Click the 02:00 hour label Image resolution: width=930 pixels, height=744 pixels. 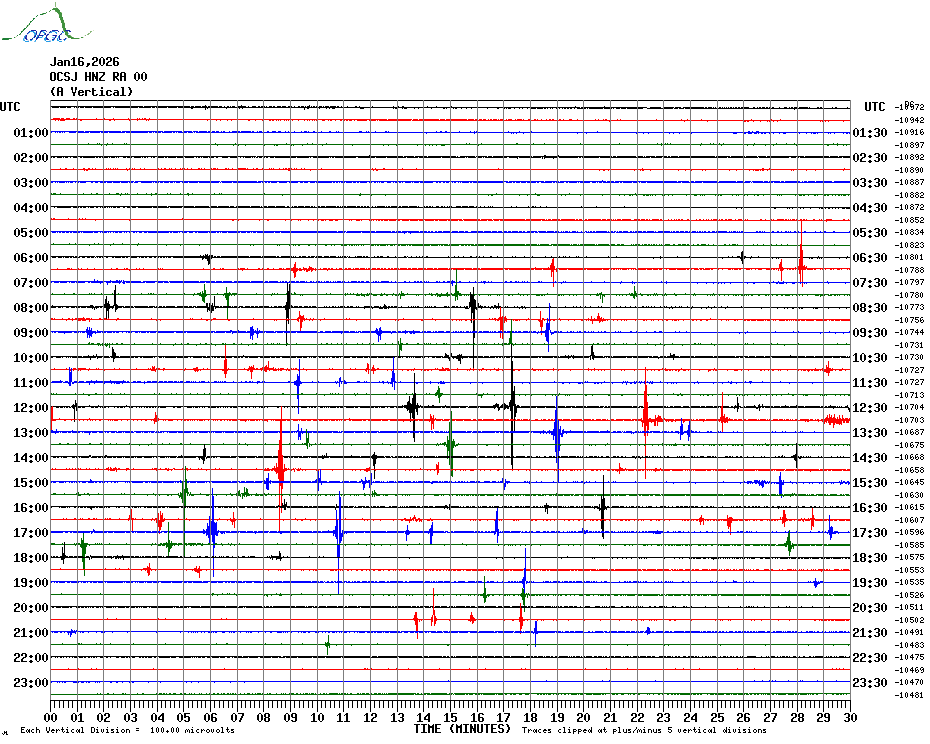point(31,157)
